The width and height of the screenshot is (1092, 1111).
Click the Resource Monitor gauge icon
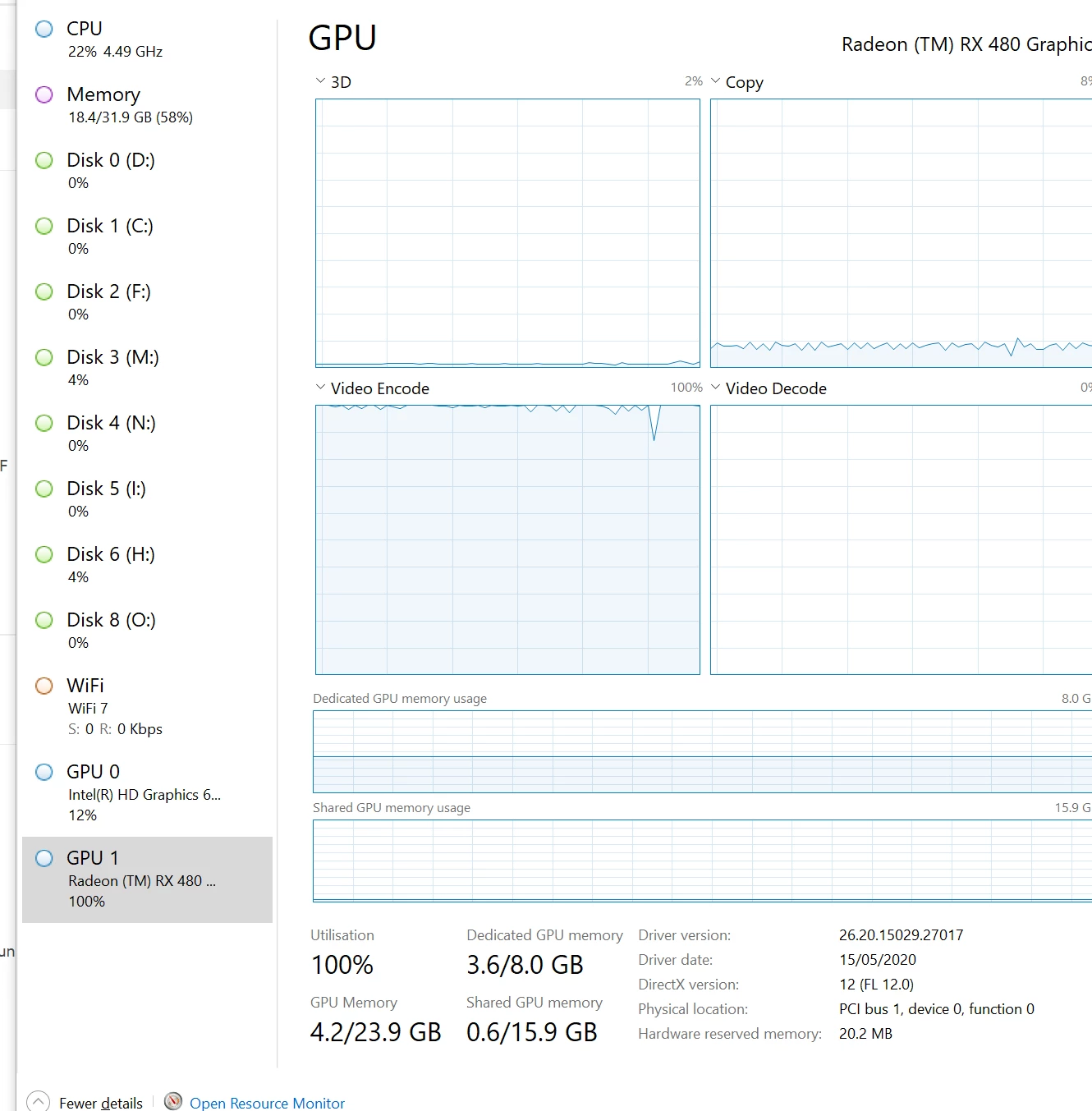click(173, 1101)
